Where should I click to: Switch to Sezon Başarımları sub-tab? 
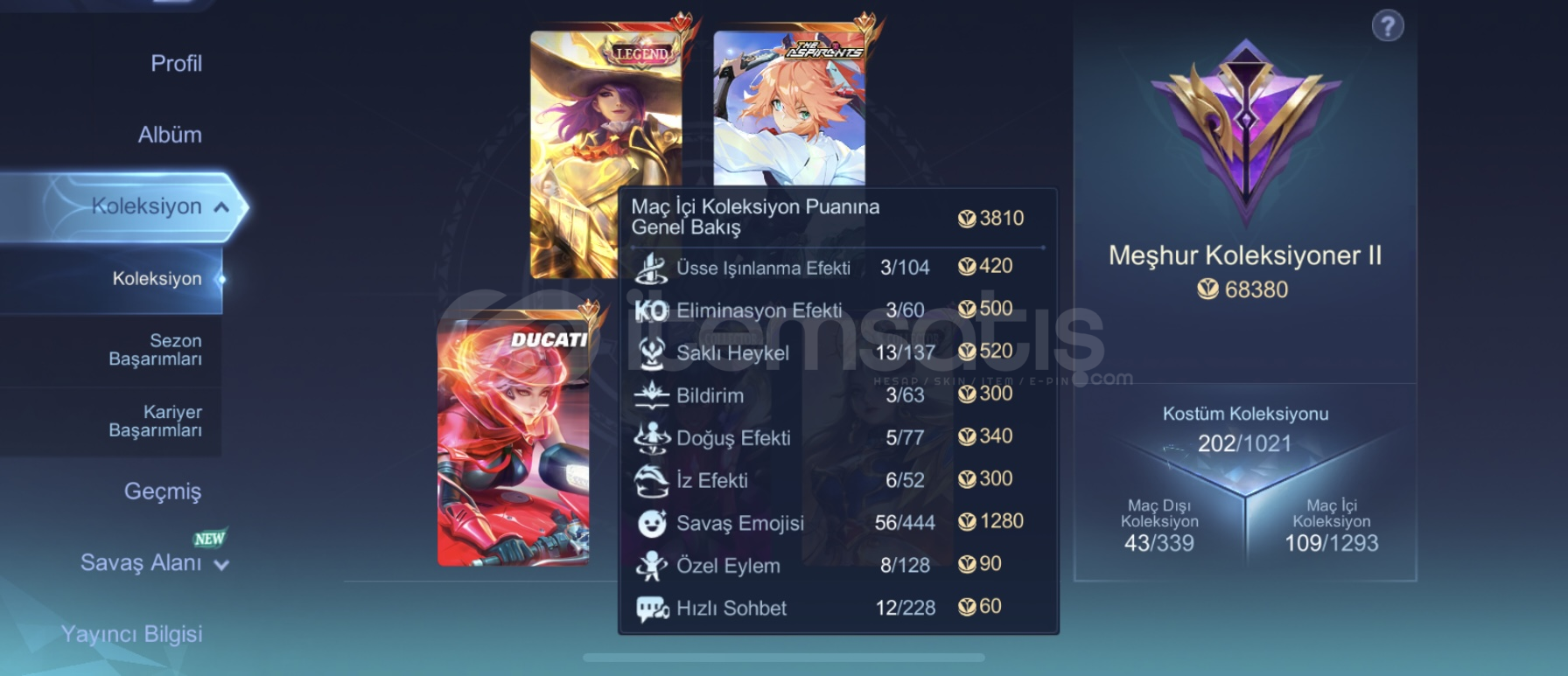155,350
